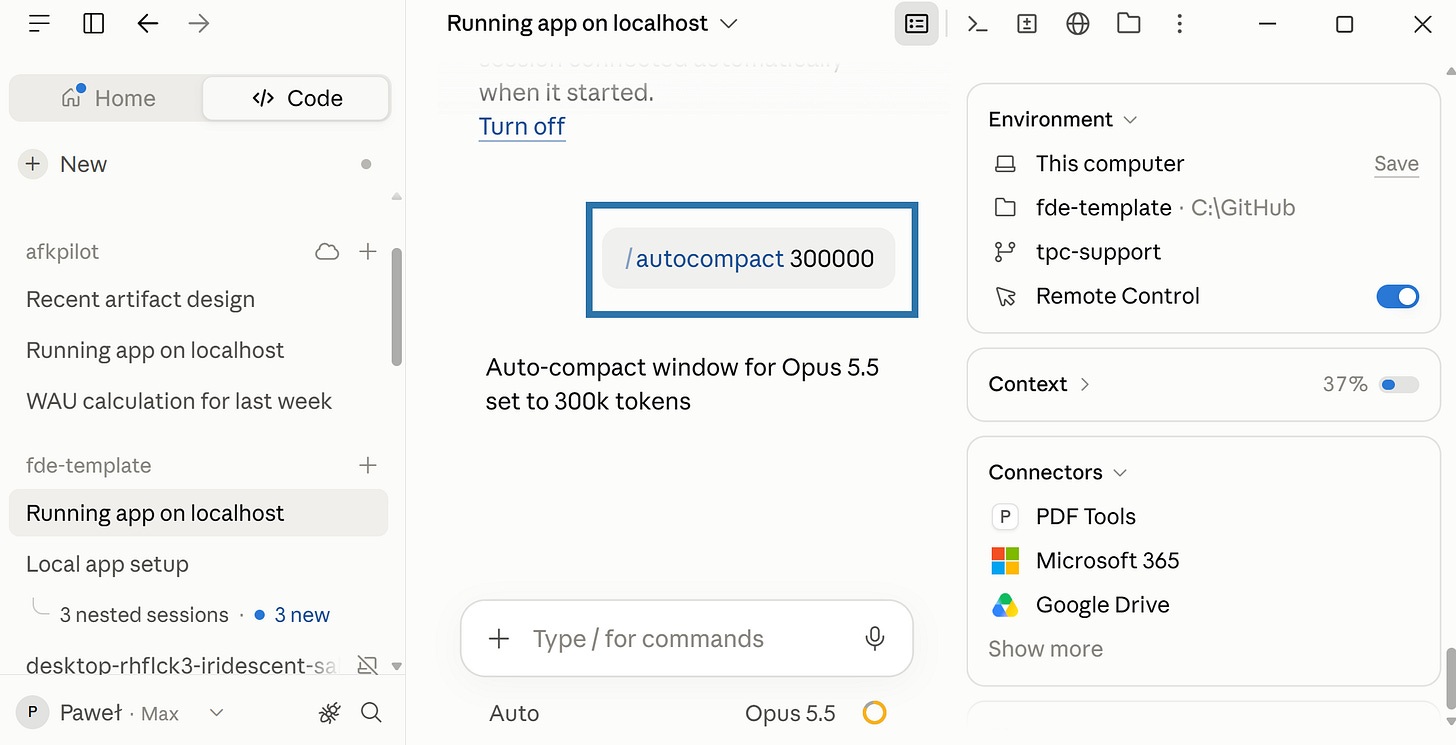This screenshot has height=745, width=1456.
Task: Collapse the Connectors section
Action: pos(1058,472)
